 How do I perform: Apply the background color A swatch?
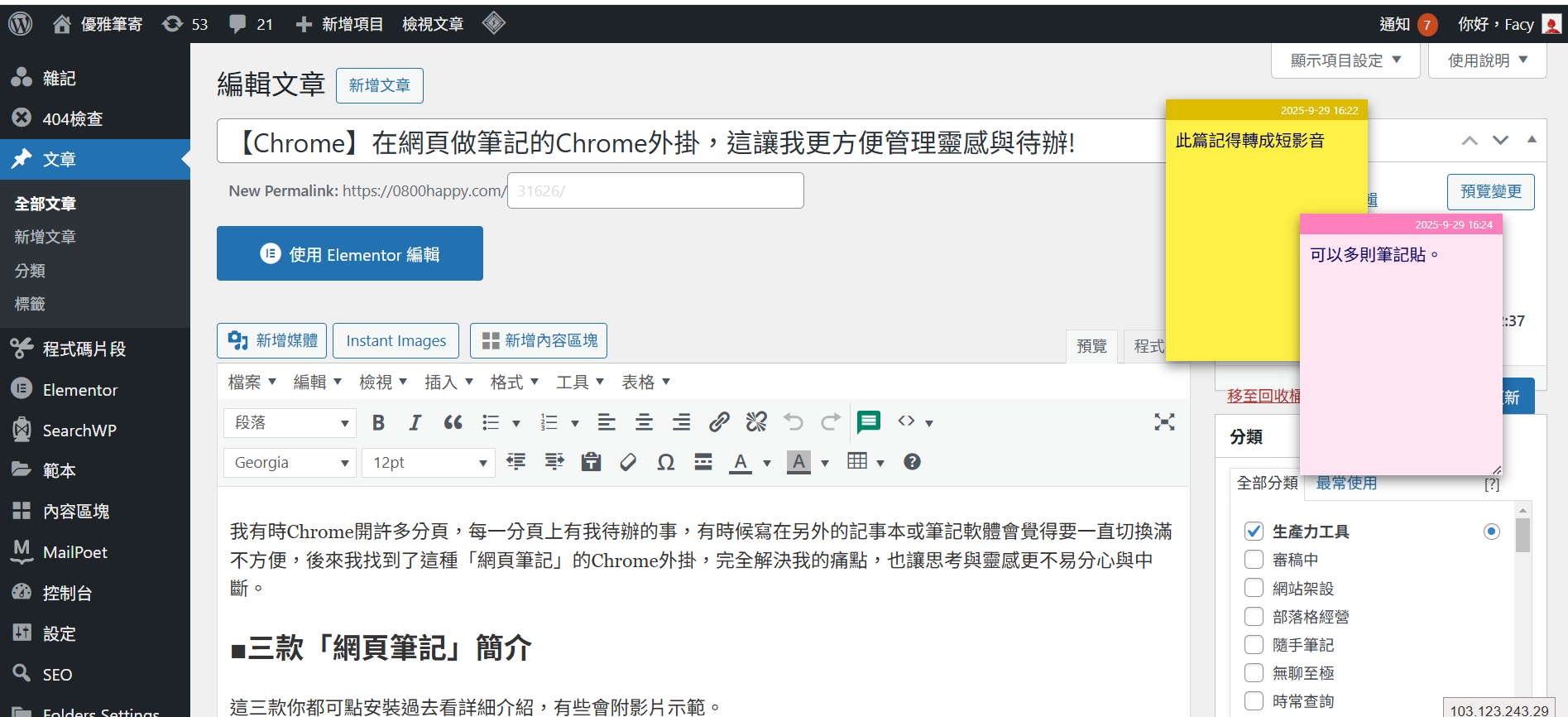click(x=798, y=462)
